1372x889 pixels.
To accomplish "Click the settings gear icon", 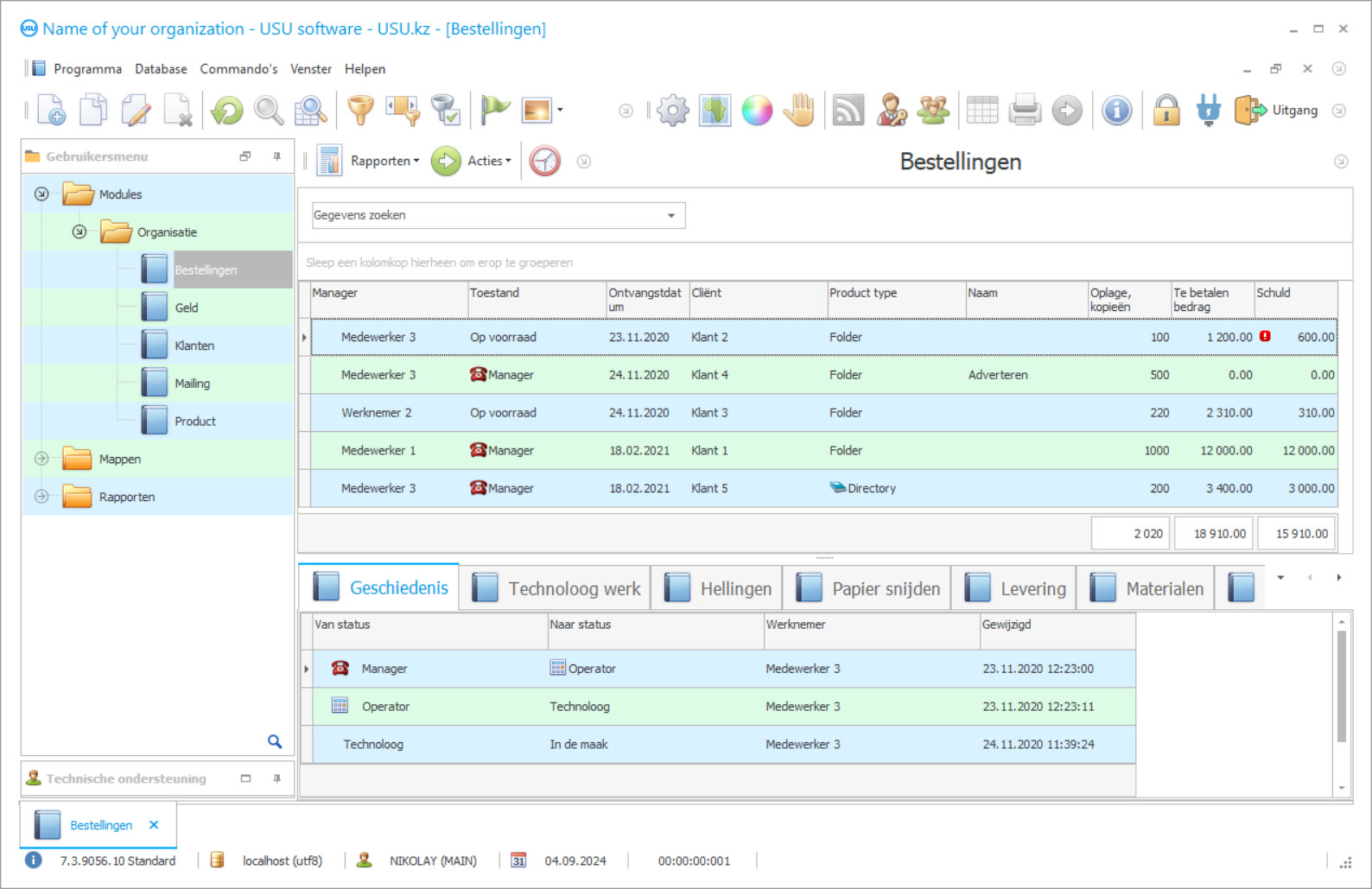I will click(673, 111).
